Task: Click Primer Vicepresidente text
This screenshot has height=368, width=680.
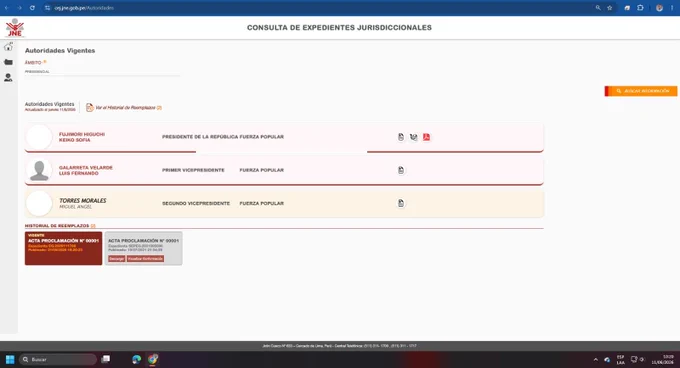Action: [193, 170]
